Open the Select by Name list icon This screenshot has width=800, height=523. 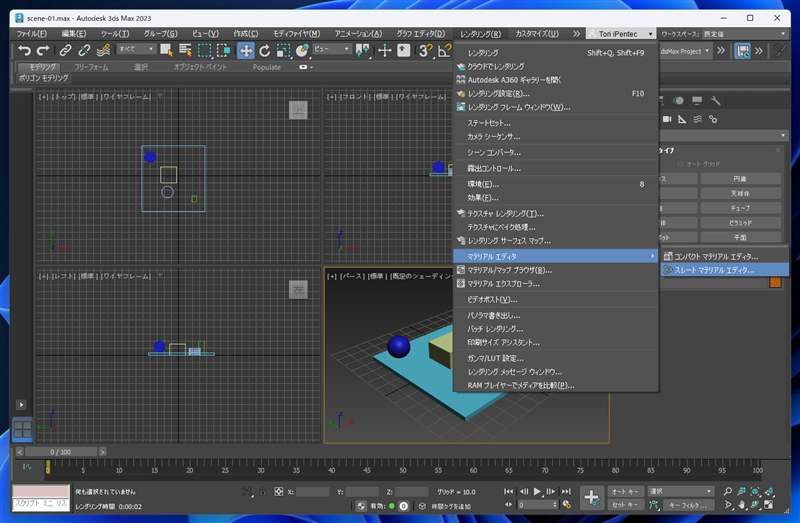pos(185,51)
